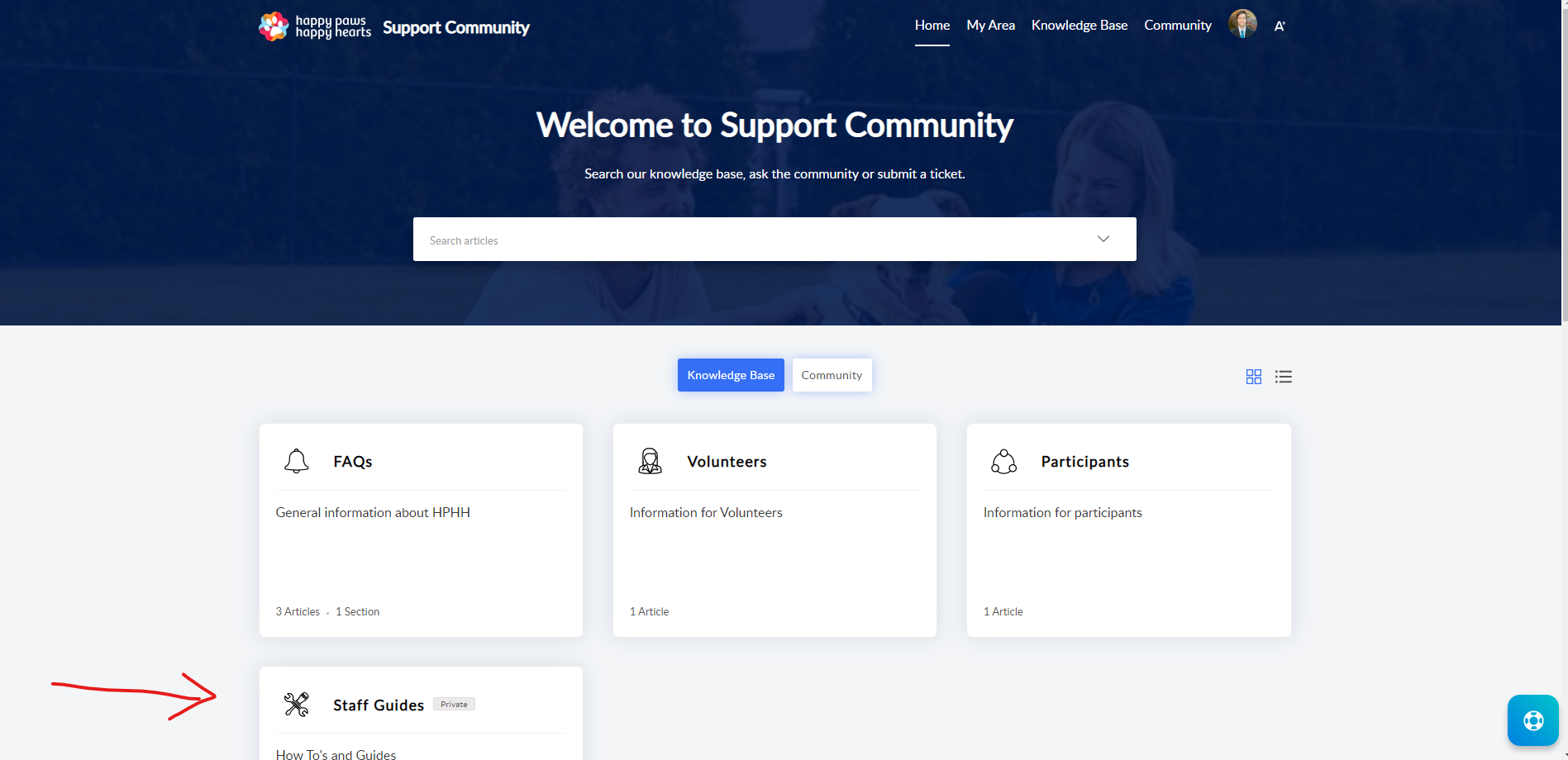
Task: Select the Community toggle tab
Action: [x=832, y=375]
